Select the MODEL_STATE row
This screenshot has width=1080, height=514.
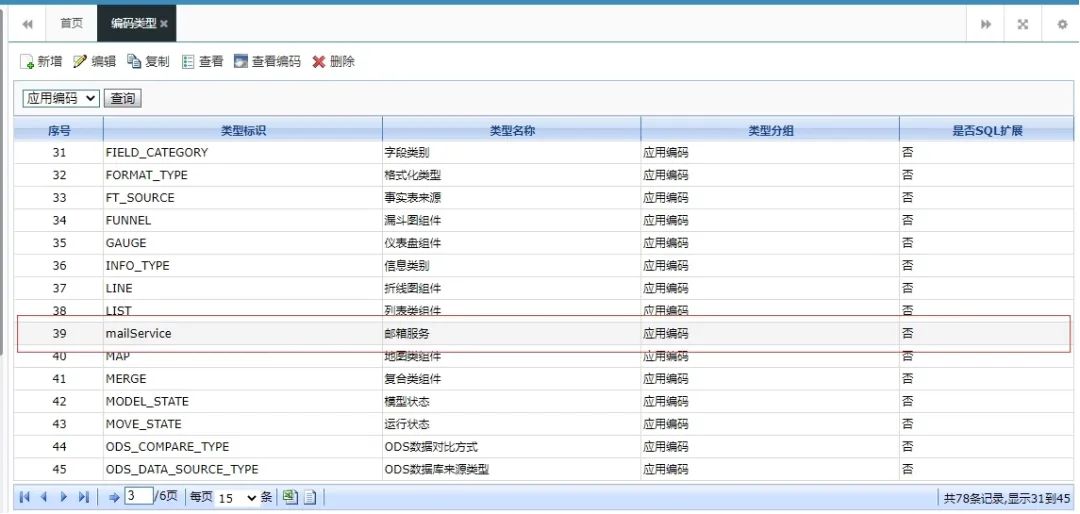point(543,402)
